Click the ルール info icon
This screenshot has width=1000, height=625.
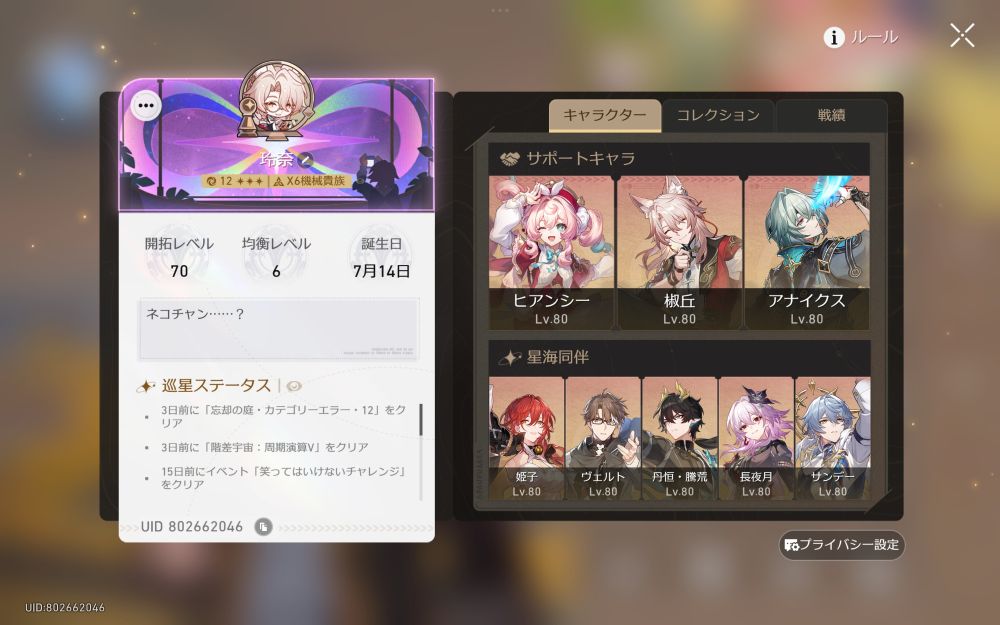coord(834,37)
